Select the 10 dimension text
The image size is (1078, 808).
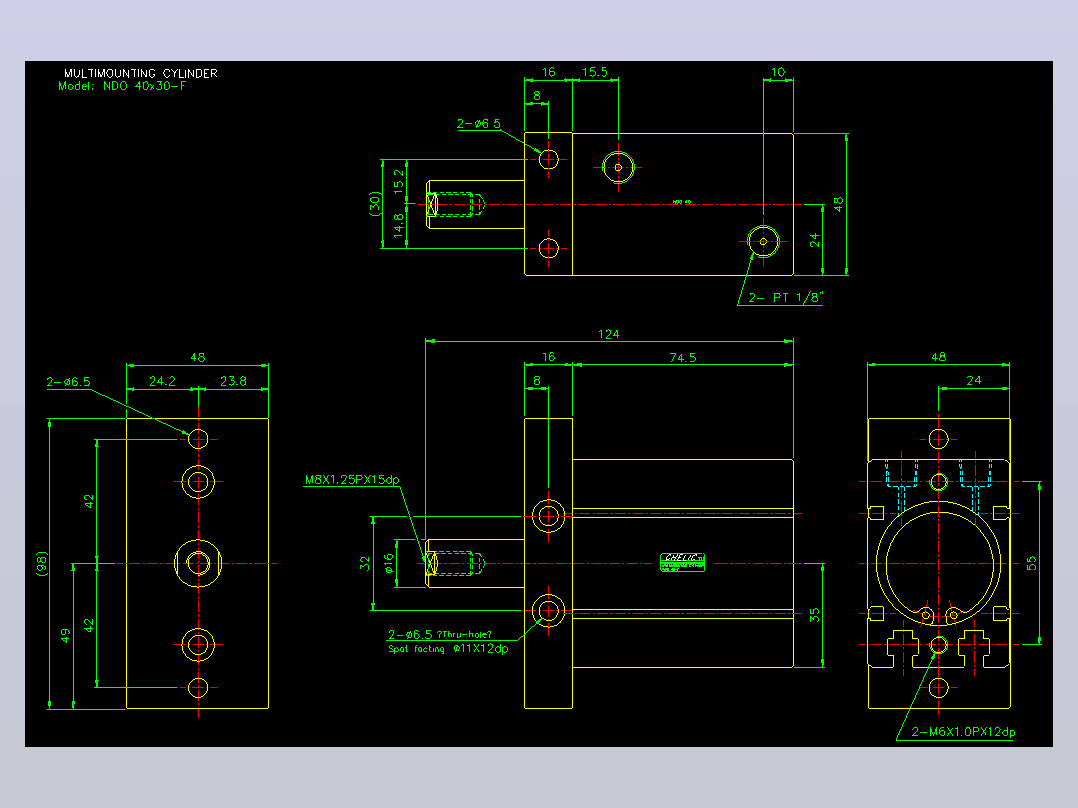[778, 72]
